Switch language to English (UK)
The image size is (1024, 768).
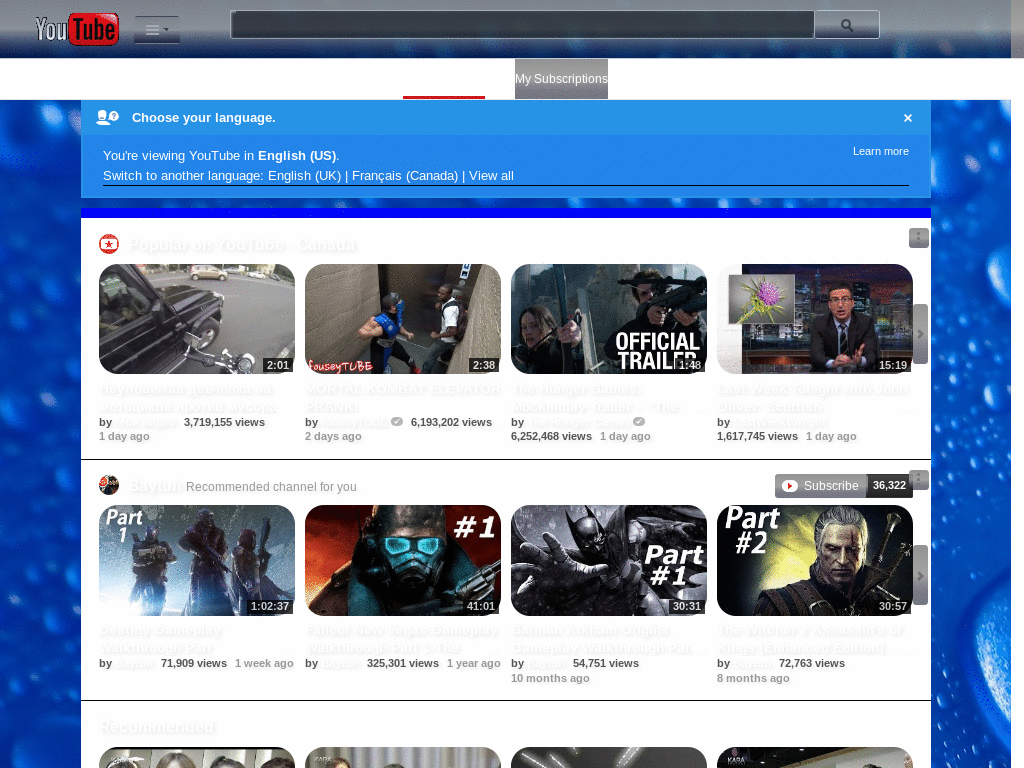click(304, 176)
